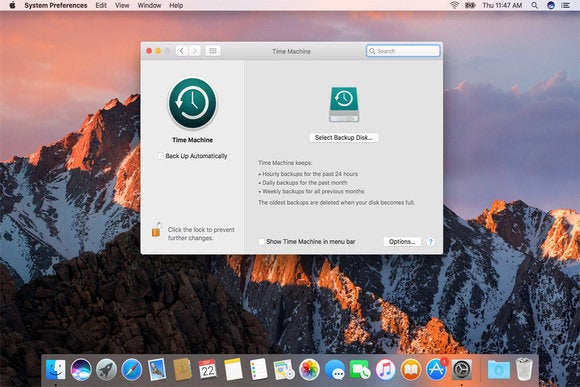Open Notification Center in menu bar
The height and width of the screenshot is (387, 580).
click(x=566, y=5)
